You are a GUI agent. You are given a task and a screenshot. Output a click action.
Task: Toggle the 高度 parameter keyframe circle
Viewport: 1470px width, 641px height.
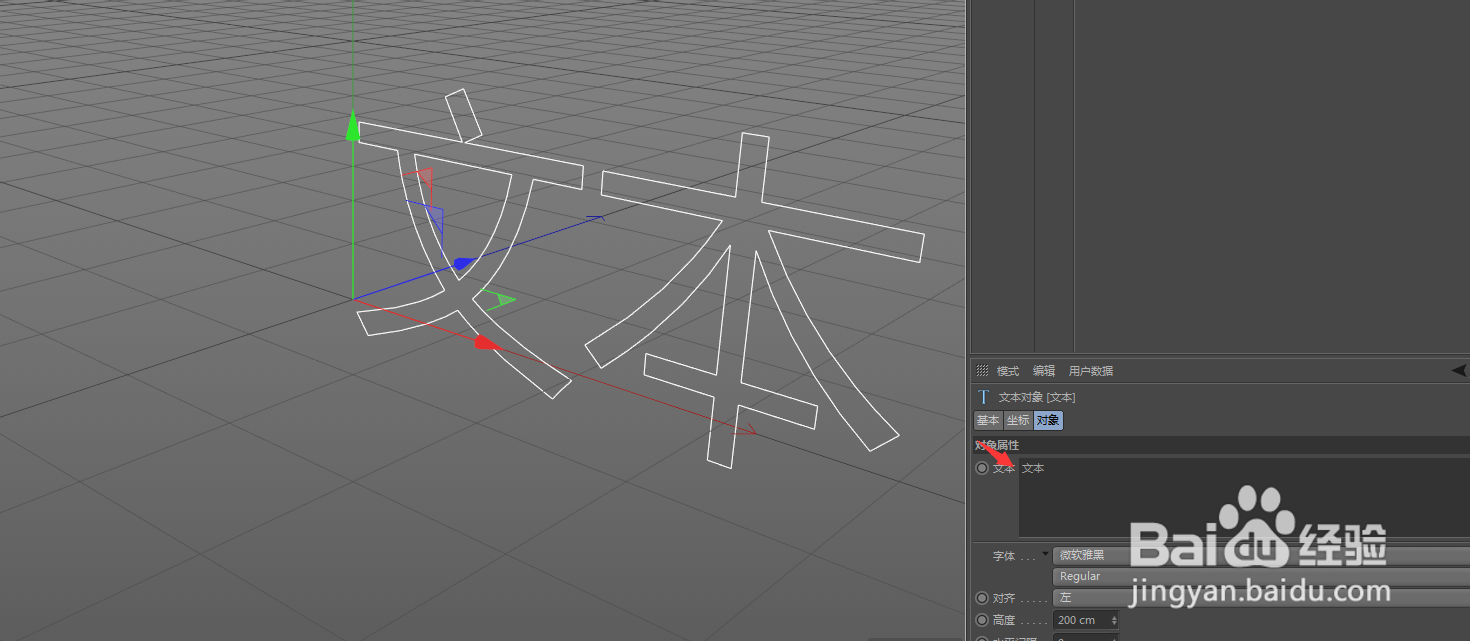coord(982,620)
